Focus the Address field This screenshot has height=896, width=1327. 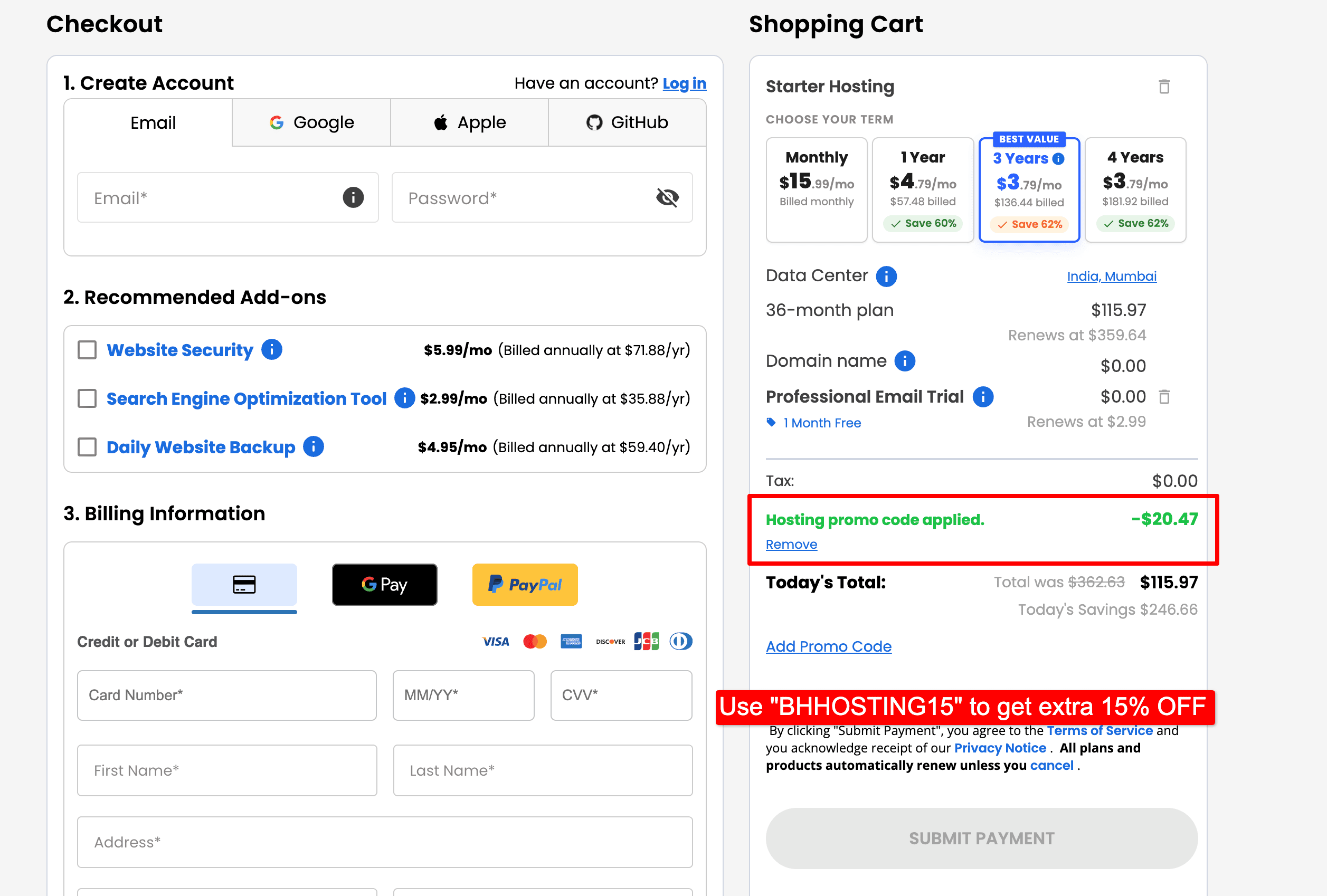click(x=385, y=842)
